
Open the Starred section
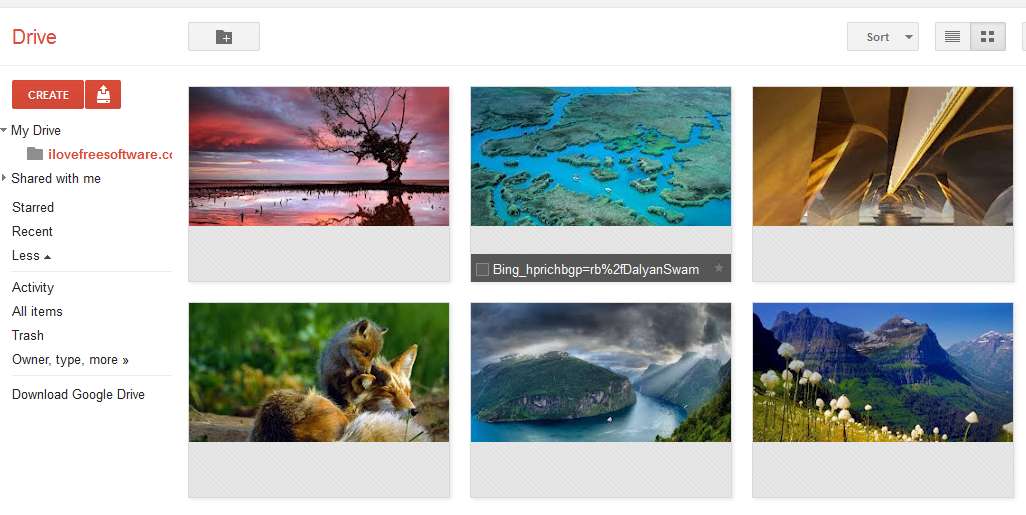tap(33, 207)
